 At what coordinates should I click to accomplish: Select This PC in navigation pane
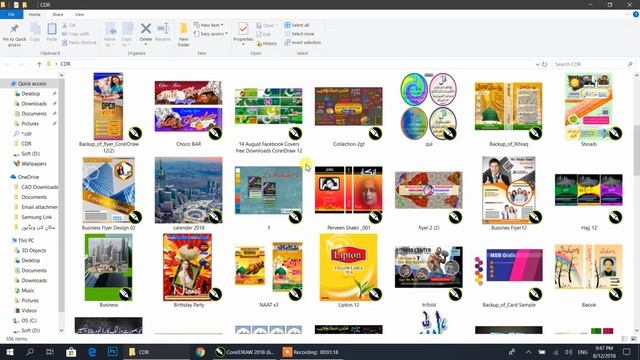[x=26, y=240]
